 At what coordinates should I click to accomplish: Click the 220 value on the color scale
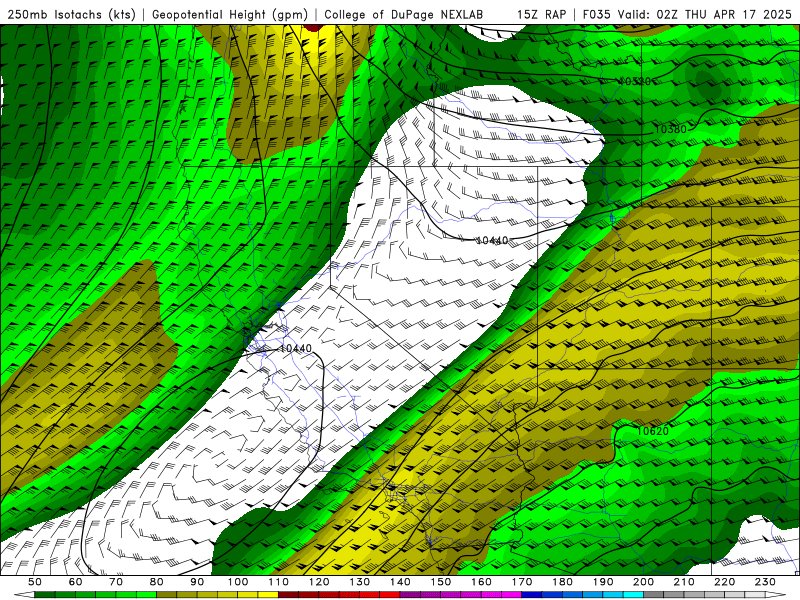(724, 582)
